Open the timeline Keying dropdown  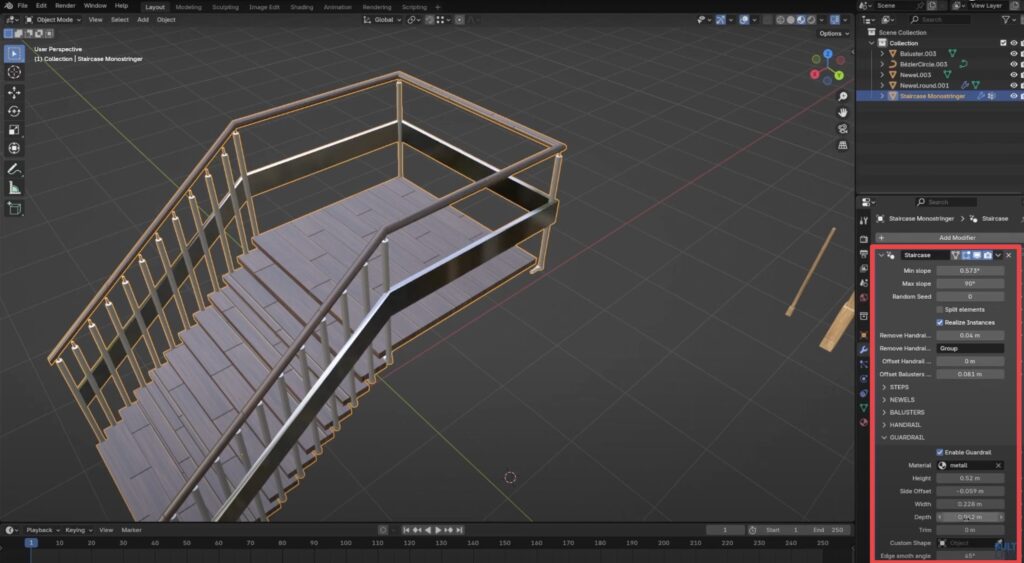[x=78, y=530]
